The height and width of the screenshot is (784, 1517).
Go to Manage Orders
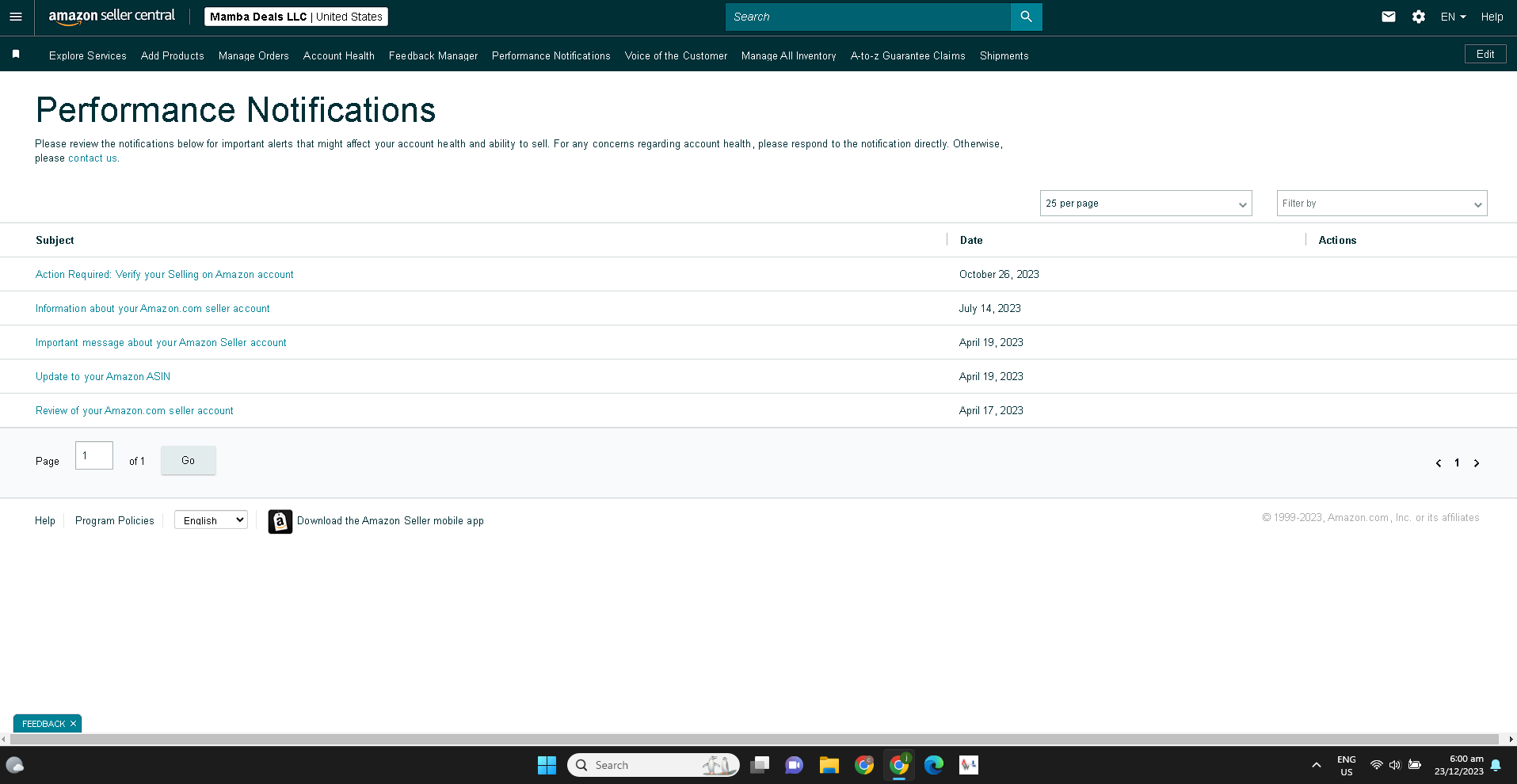(x=253, y=55)
